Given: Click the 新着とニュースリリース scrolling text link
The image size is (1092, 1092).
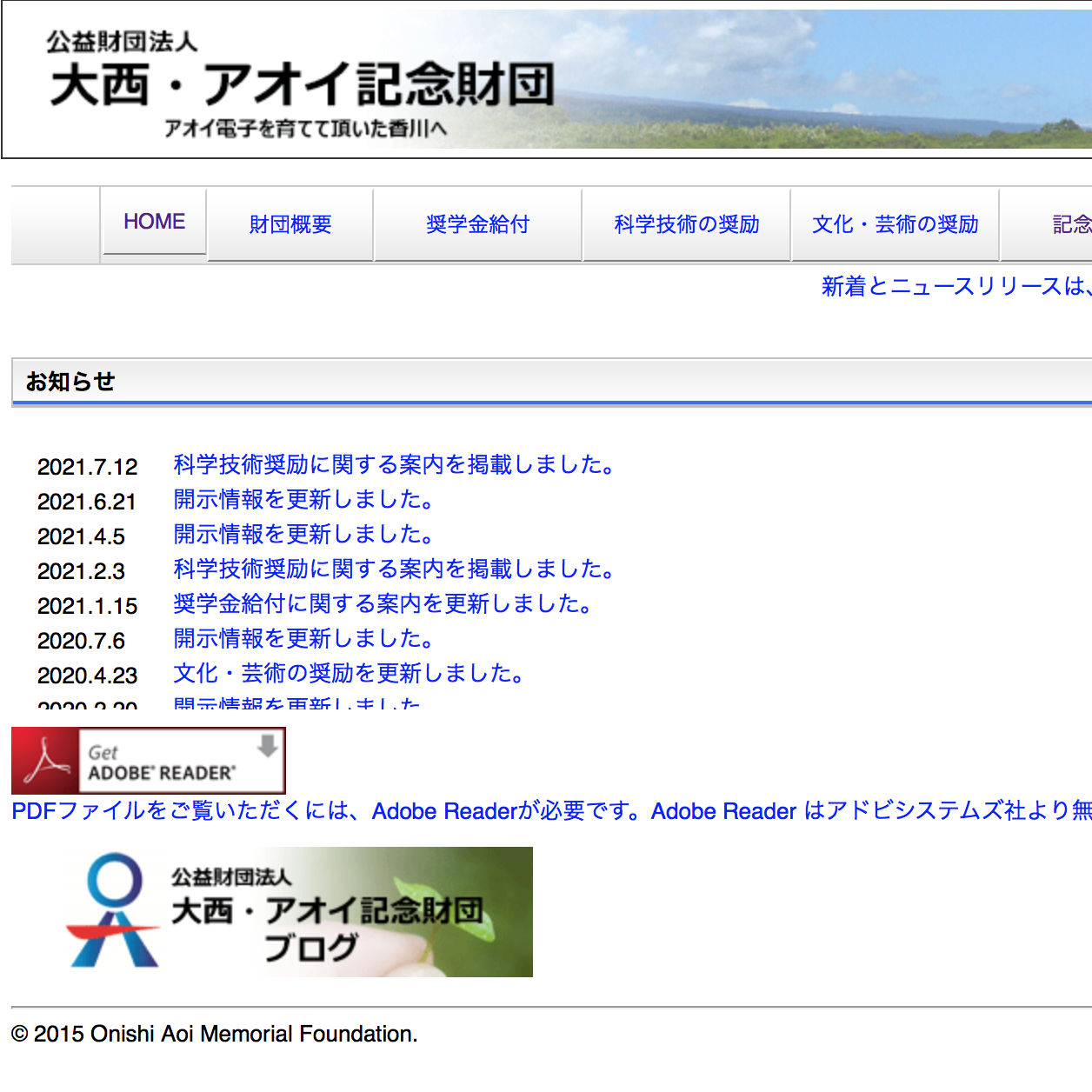Looking at the screenshot, I should pyautogui.click(x=955, y=286).
